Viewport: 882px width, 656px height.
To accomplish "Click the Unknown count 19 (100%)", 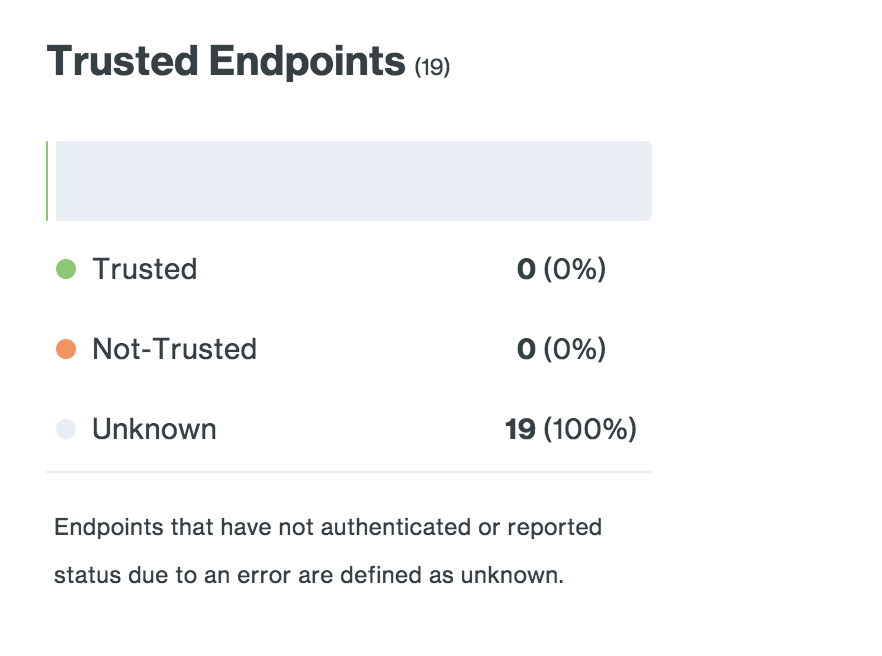I will pyautogui.click(x=571, y=429).
